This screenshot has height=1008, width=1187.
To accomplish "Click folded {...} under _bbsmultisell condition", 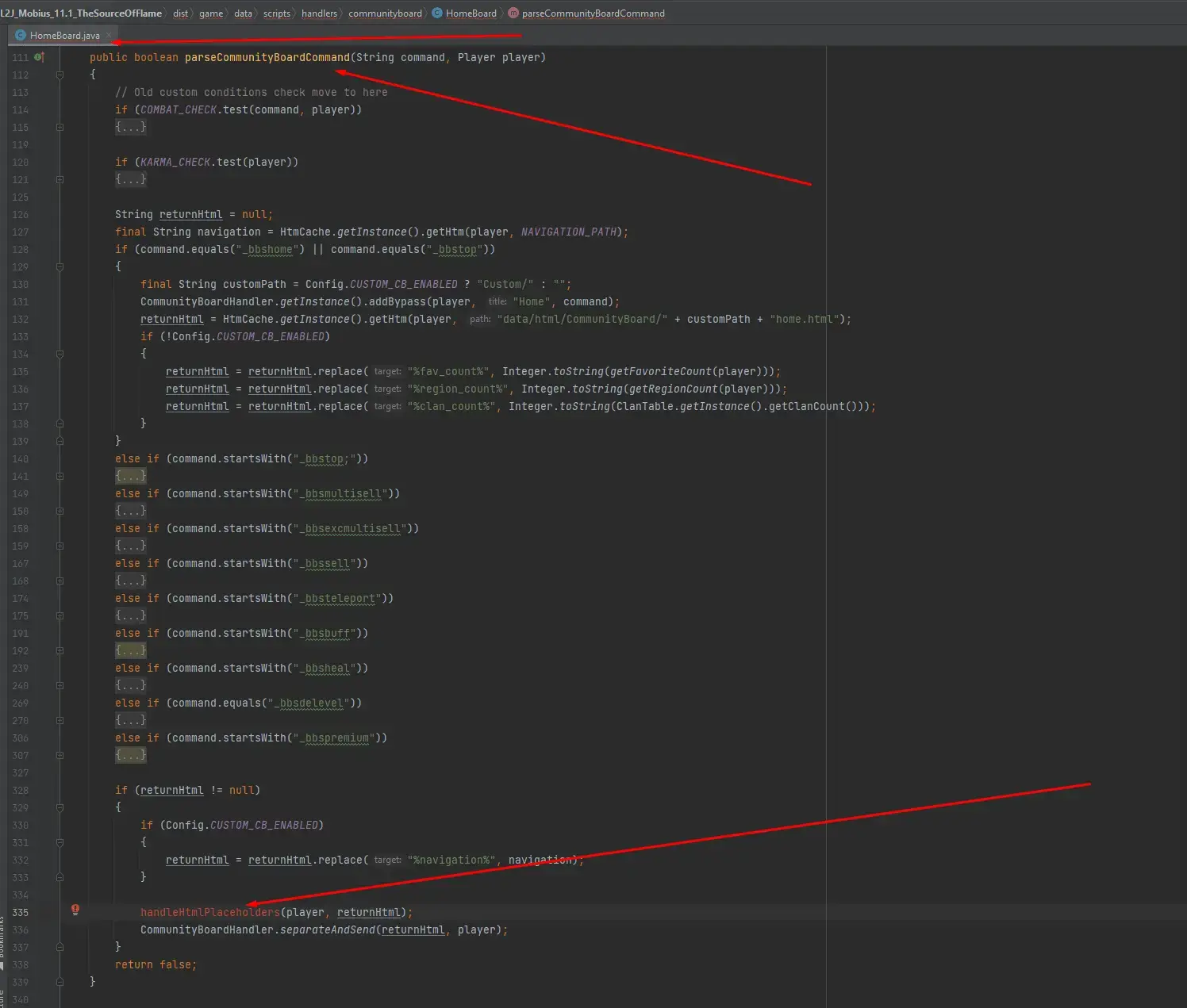I will pos(131,511).
